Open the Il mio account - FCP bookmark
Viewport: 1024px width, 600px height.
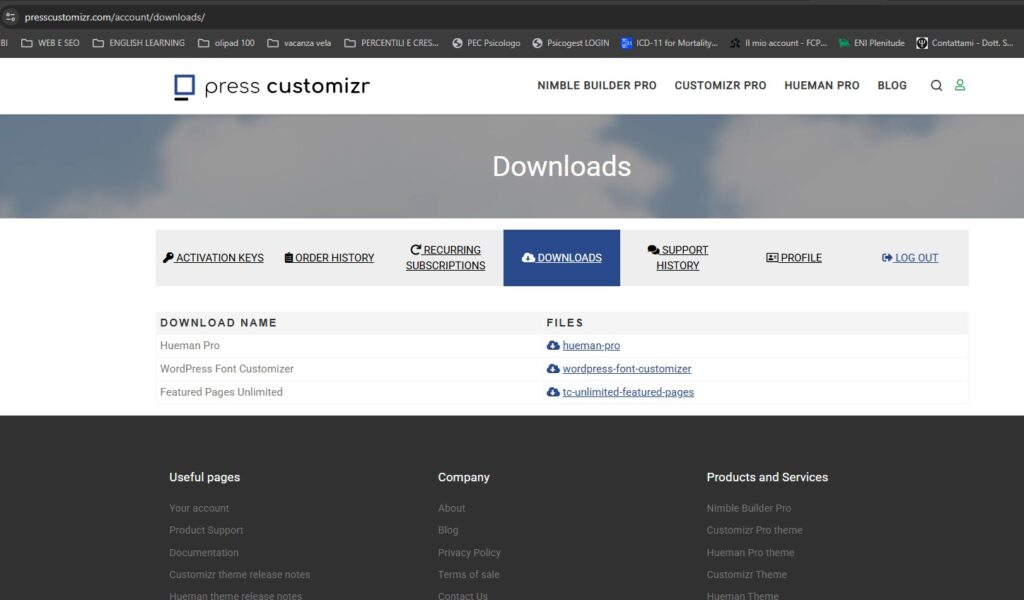778,43
